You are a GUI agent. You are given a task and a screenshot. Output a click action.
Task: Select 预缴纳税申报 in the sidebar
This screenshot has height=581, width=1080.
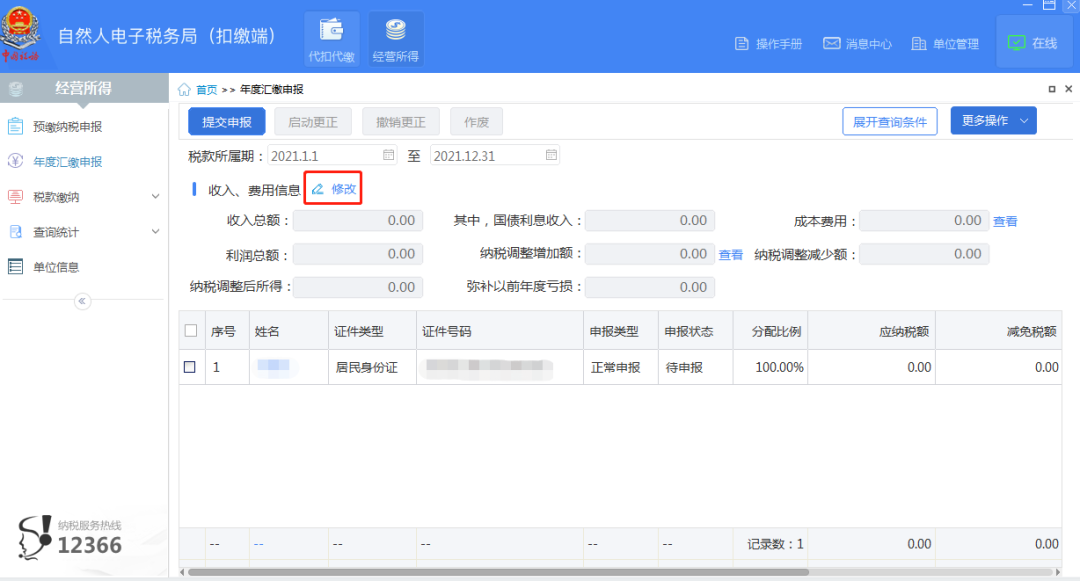(67, 127)
